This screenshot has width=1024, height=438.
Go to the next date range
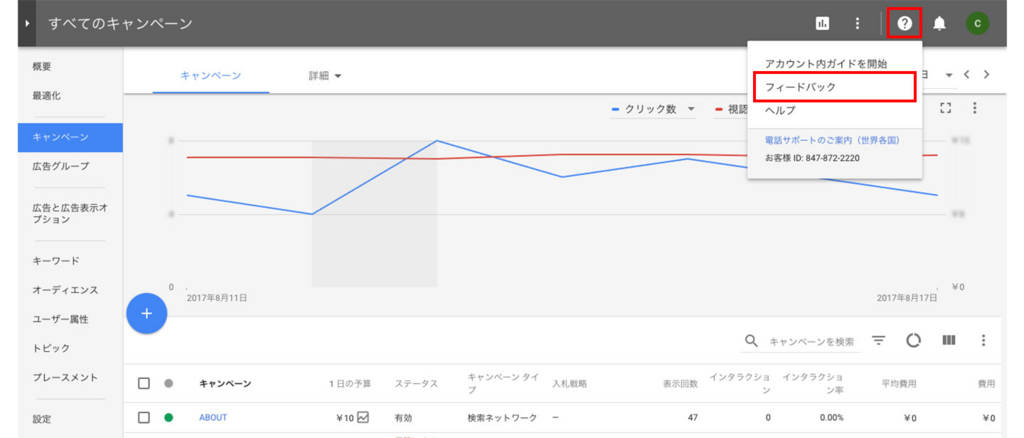[986, 74]
